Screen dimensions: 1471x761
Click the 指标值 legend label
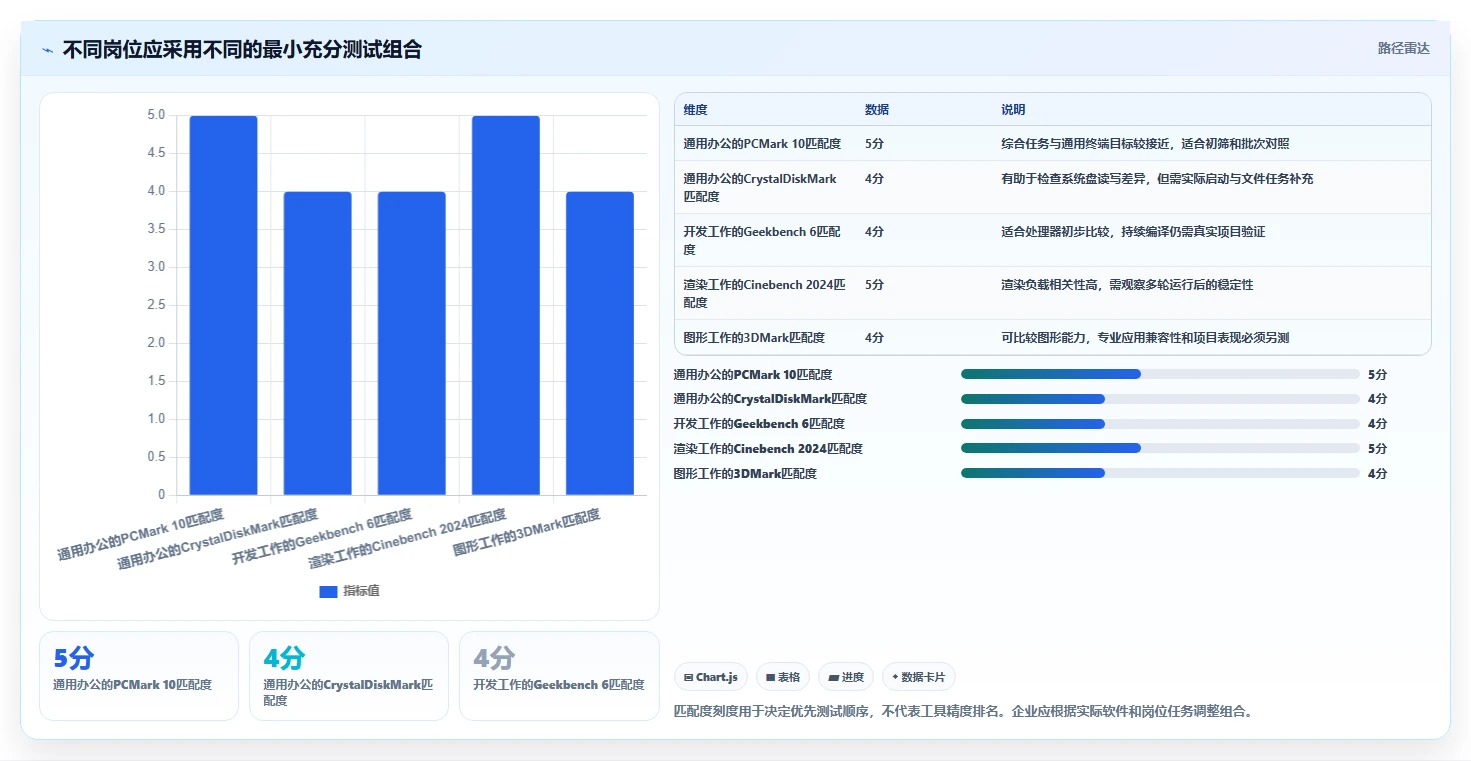tap(361, 591)
